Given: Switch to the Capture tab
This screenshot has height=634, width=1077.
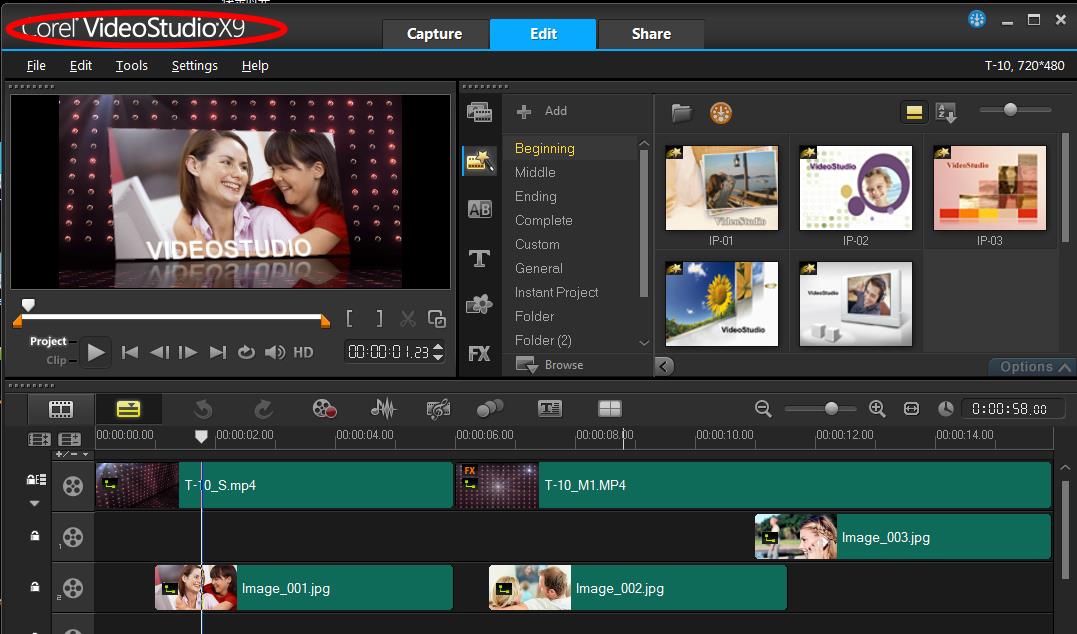Looking at the screenshot, I should pyautogui.click(x=434, y=34).
